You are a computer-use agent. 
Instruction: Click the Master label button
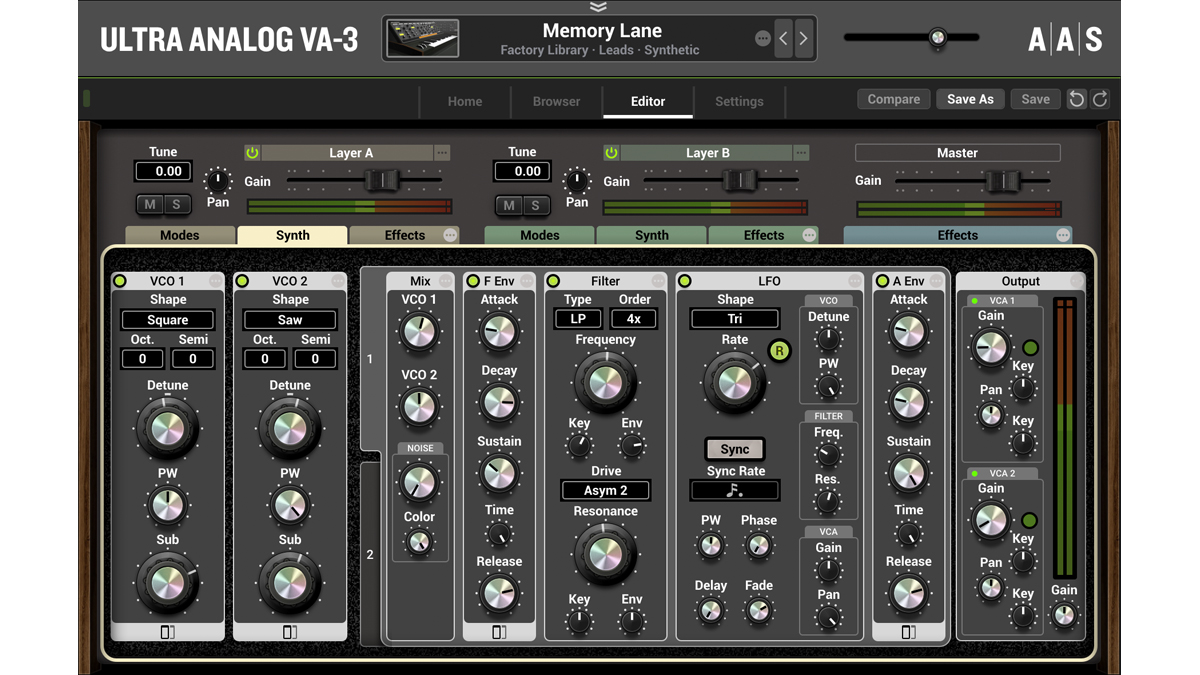pos(957,153)
